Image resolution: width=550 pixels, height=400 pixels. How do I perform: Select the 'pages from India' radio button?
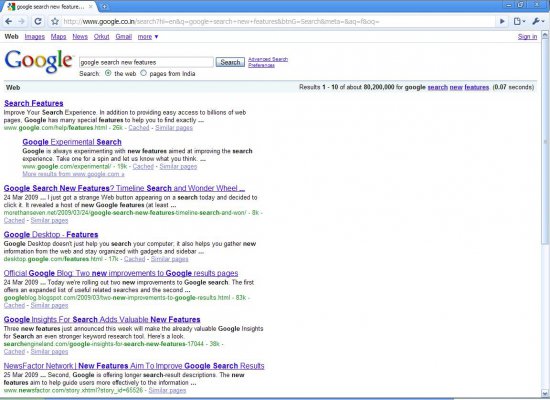tap(143, 73)
